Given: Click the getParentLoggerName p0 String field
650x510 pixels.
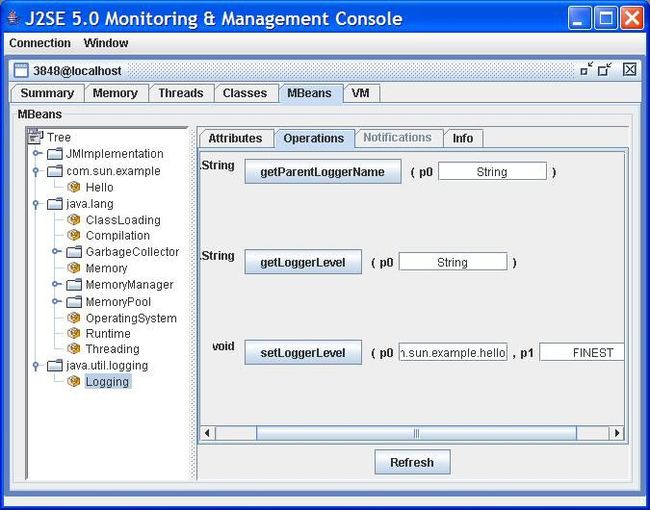Looking at the screenshot, I should [492, 172].
